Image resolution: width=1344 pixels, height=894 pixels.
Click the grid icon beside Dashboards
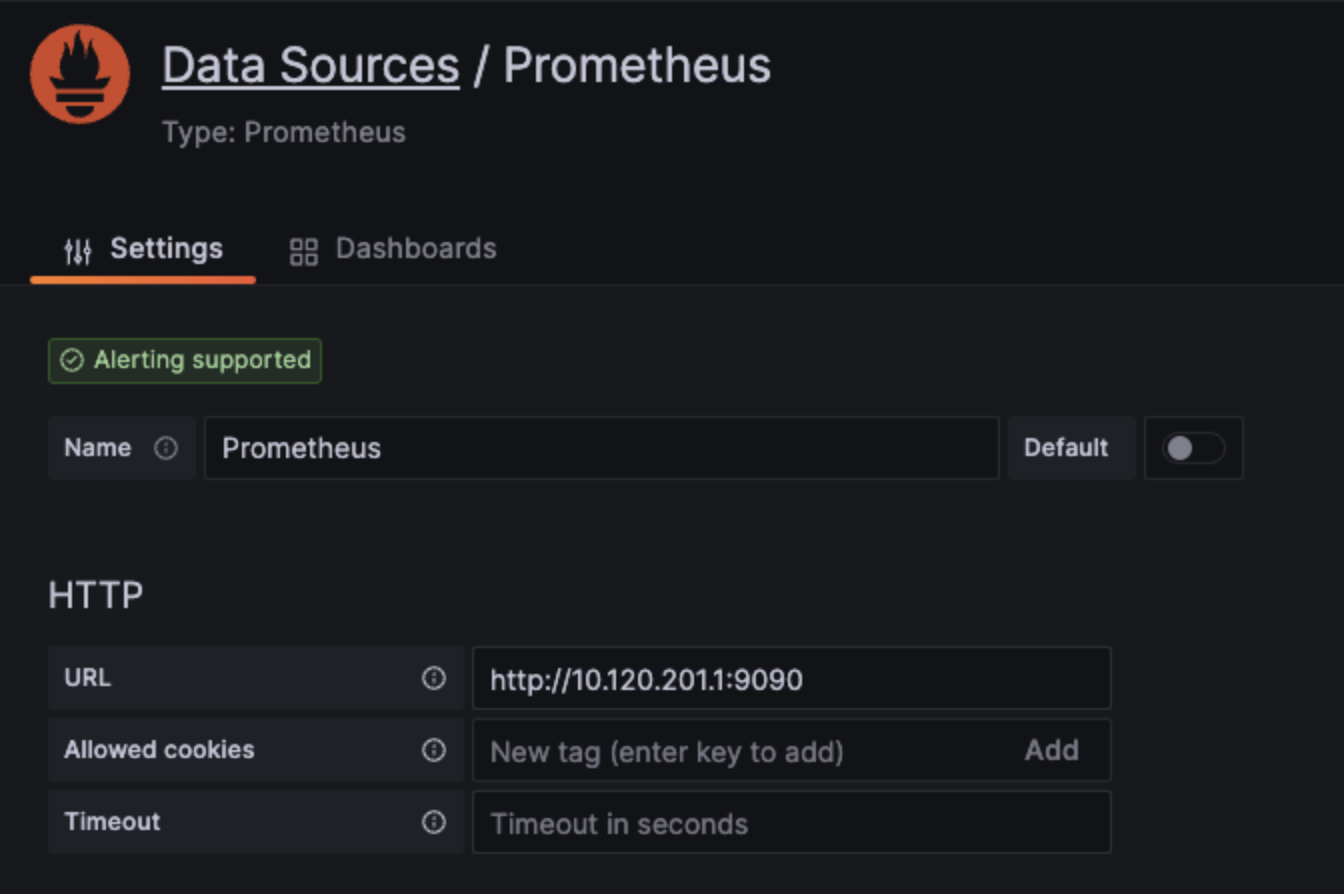303,249
